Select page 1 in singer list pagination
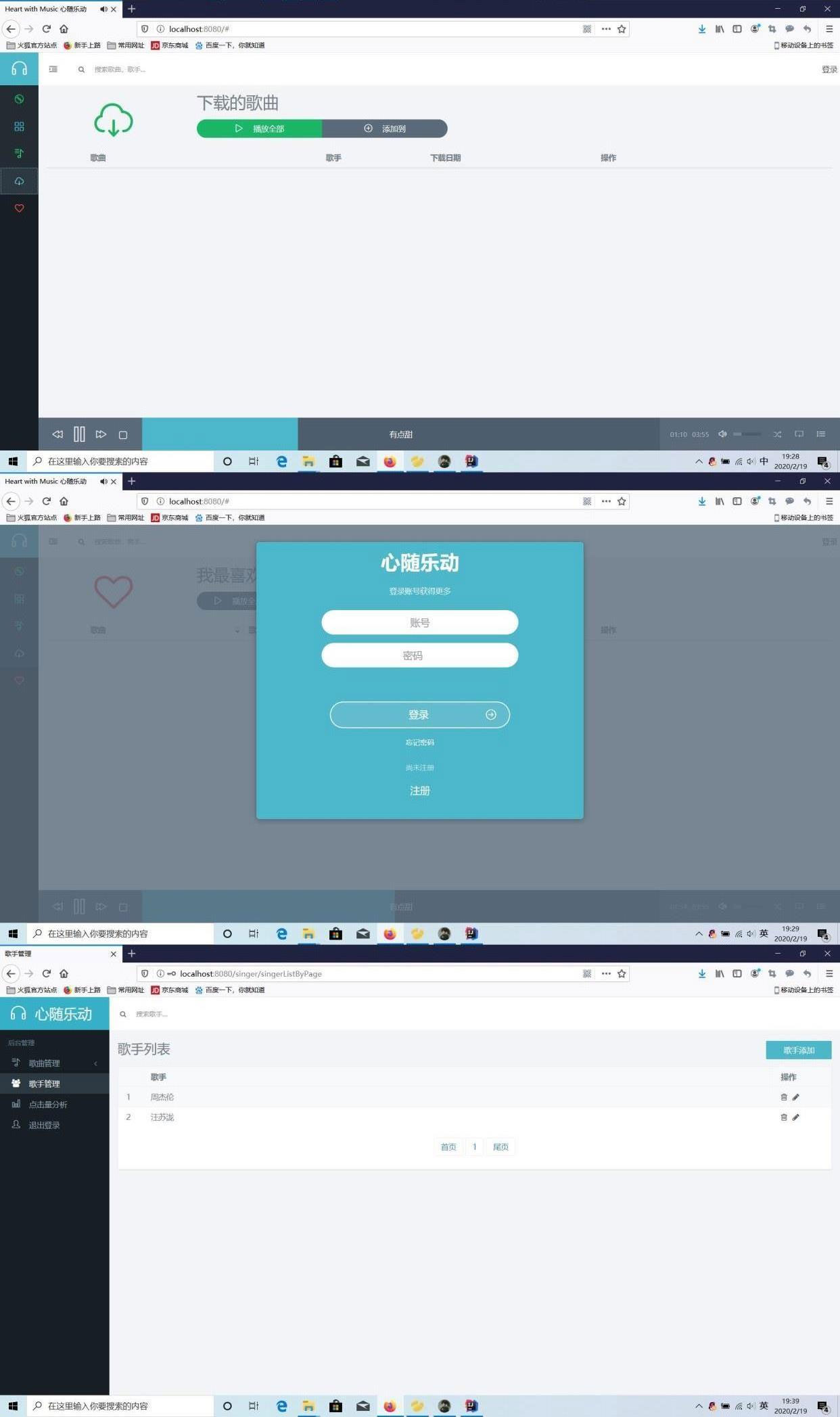 click(x=475, y=1146)
